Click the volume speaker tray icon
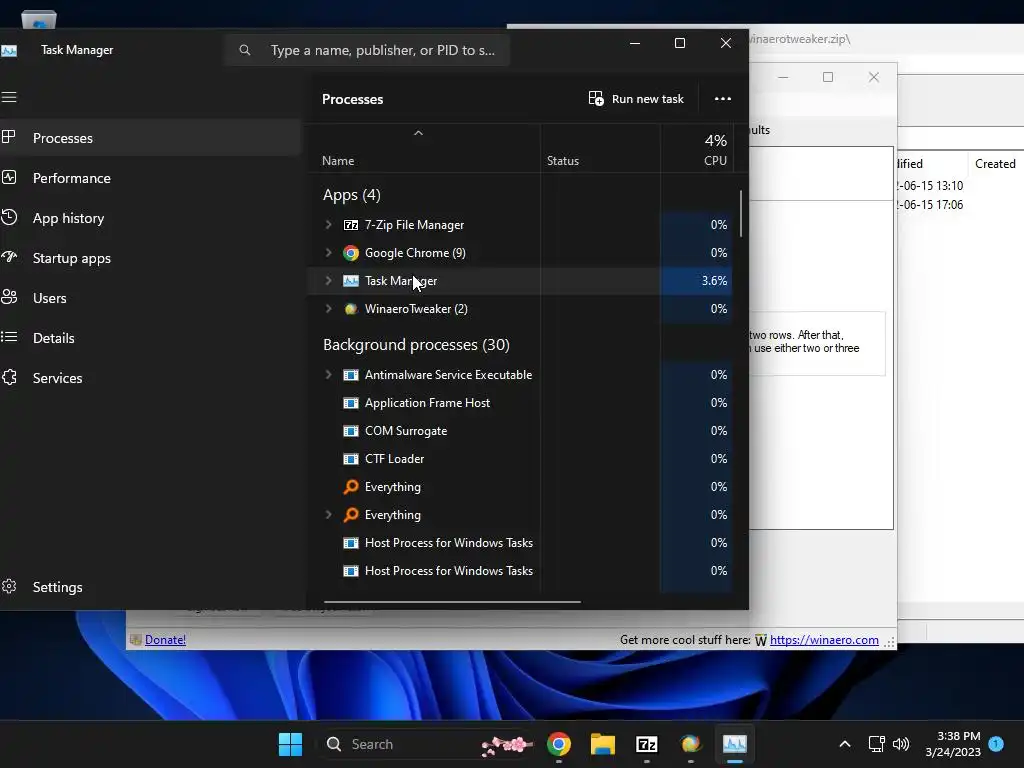The height and width of the screenshot is (768, 1024). [x=901, y=744]
